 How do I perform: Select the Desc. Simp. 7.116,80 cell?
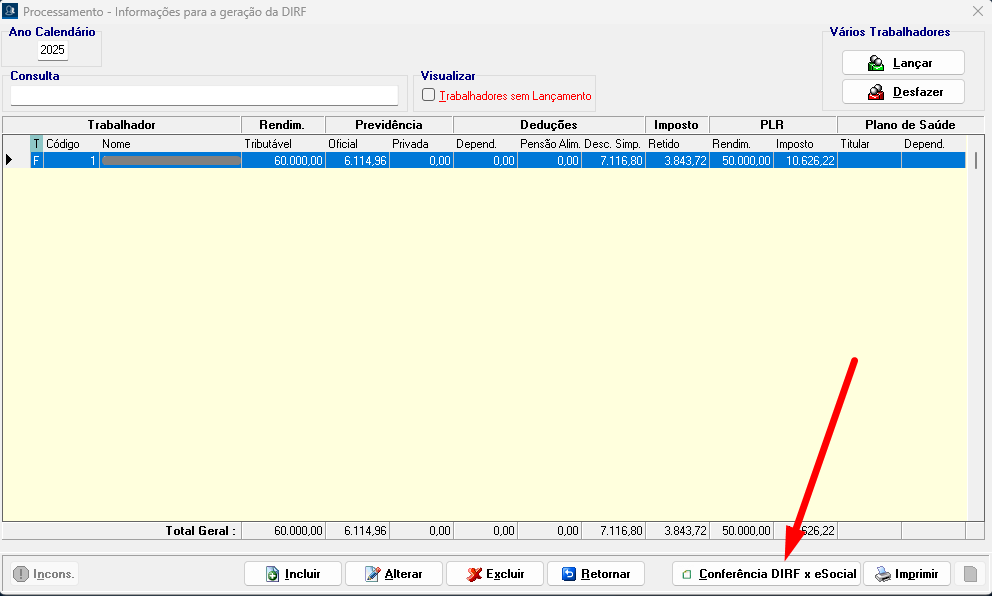pyautogui.click(x=613, y=160)
